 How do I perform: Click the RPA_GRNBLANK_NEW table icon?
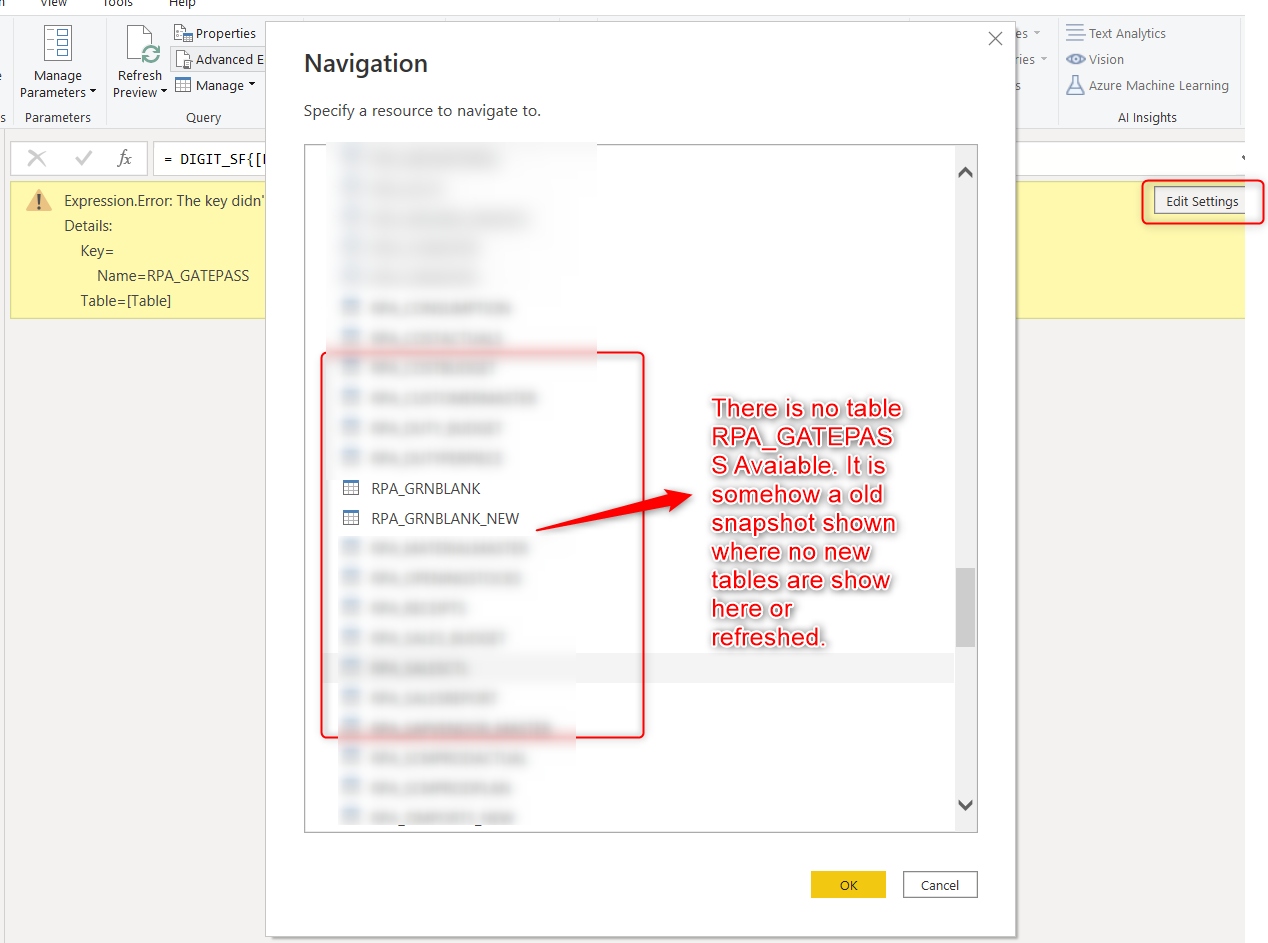(x=351, y=518)
